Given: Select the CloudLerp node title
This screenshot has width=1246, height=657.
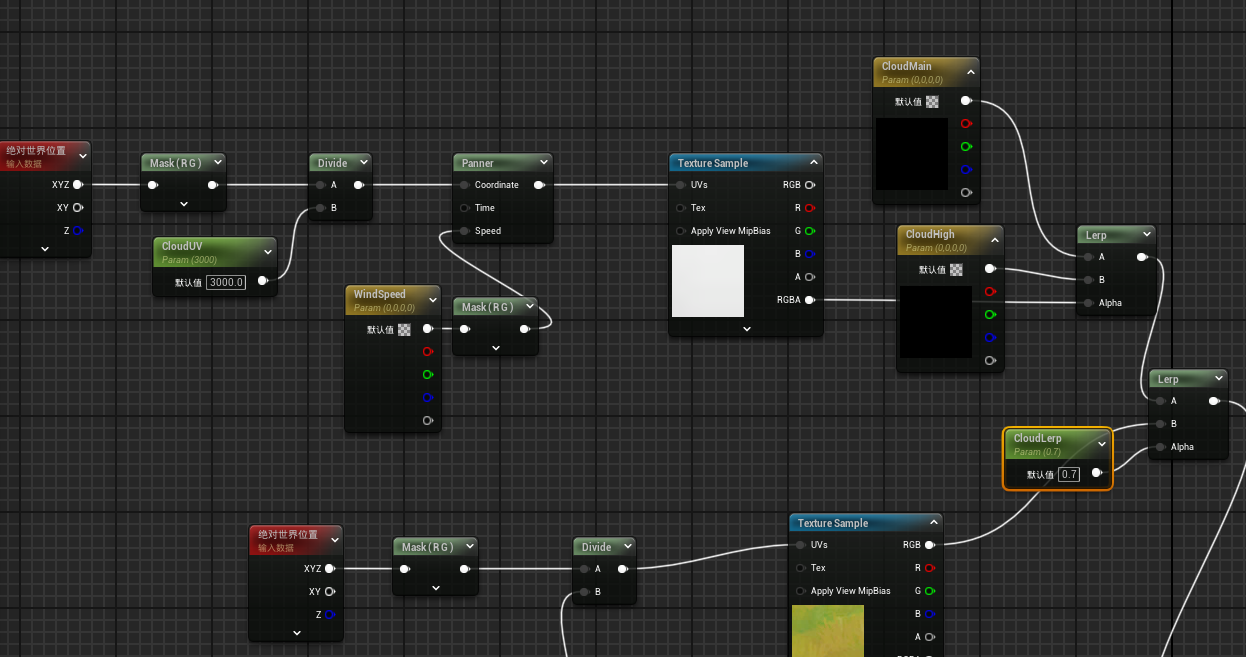Looking at the screenshot, I should click(1038, 439).
